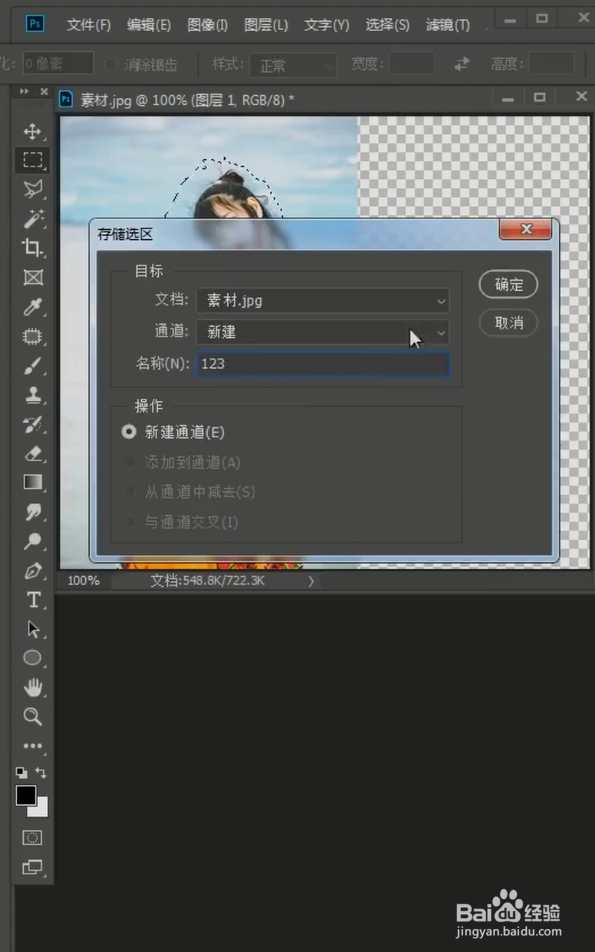
Task: Open the 图层(L) menu
Action: [x=266, y=25]
